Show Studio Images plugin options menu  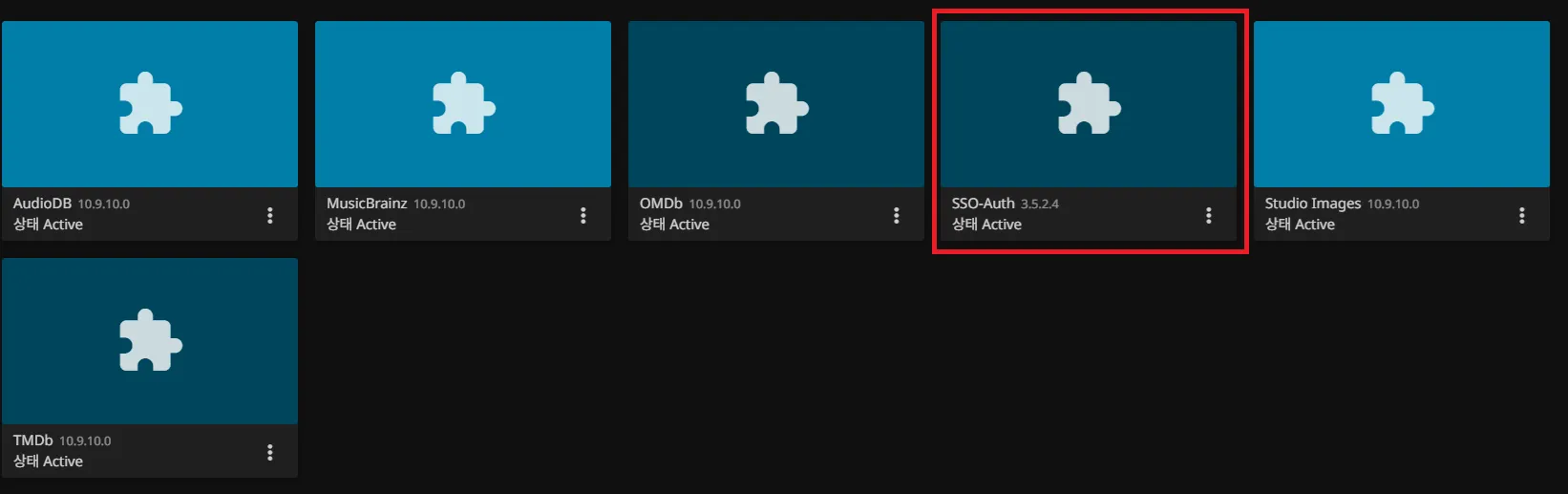point(1521,215)
